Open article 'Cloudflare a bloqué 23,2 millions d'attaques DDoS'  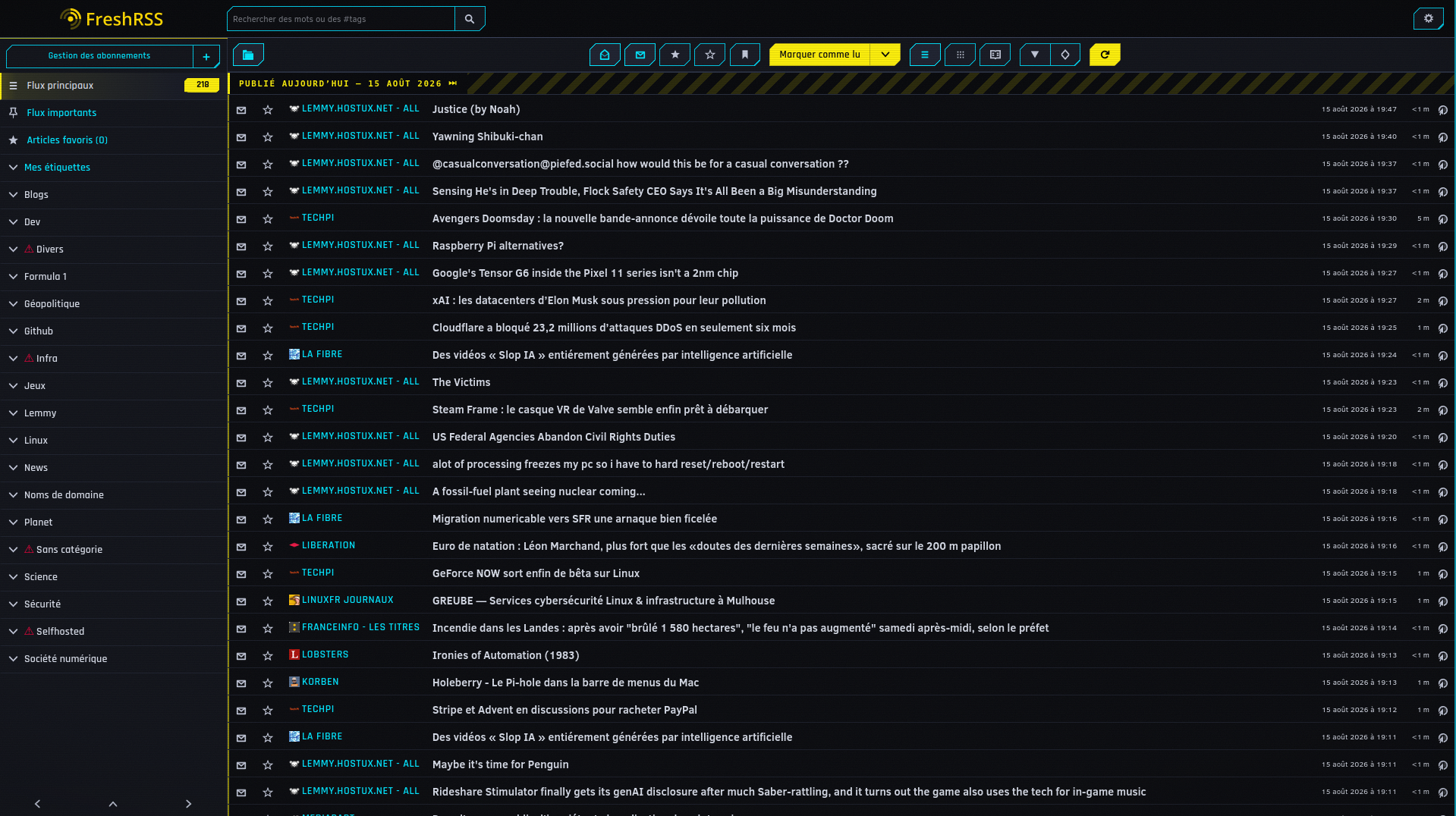[614, 328]
